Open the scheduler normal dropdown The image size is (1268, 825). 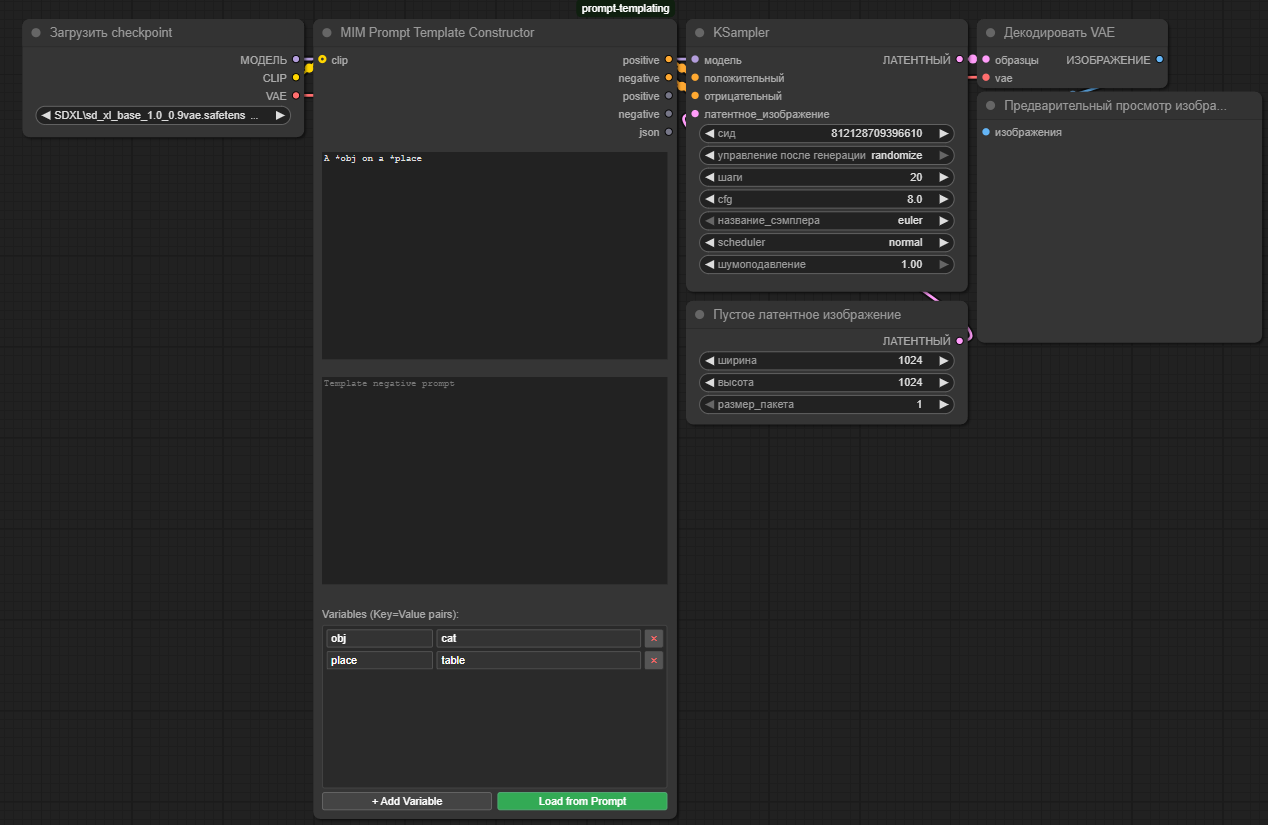pyautogui.click(x=826, y=243)
